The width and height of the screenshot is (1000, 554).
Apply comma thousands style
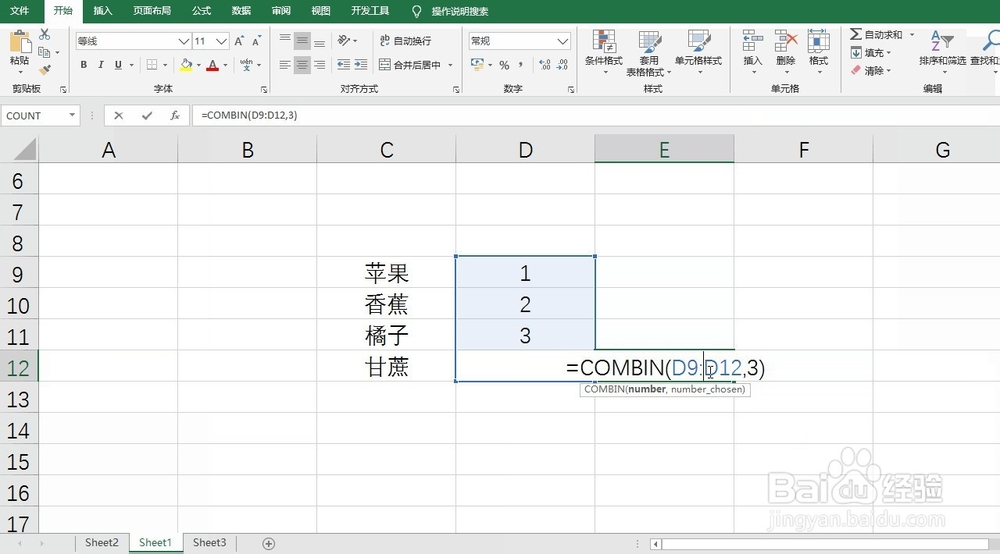tap(521, 64)
